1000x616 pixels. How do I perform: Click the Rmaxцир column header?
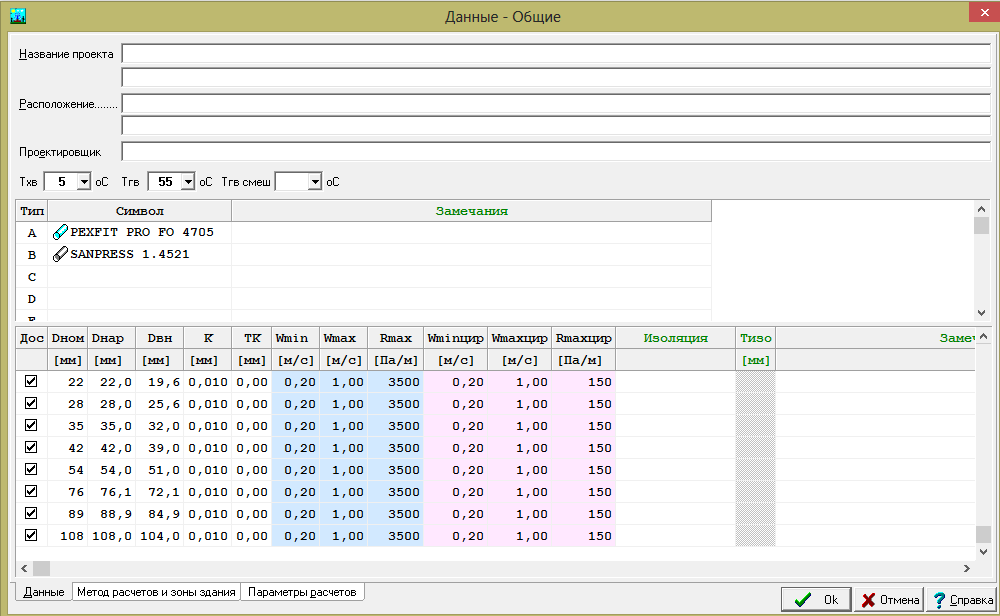point(584,338)
